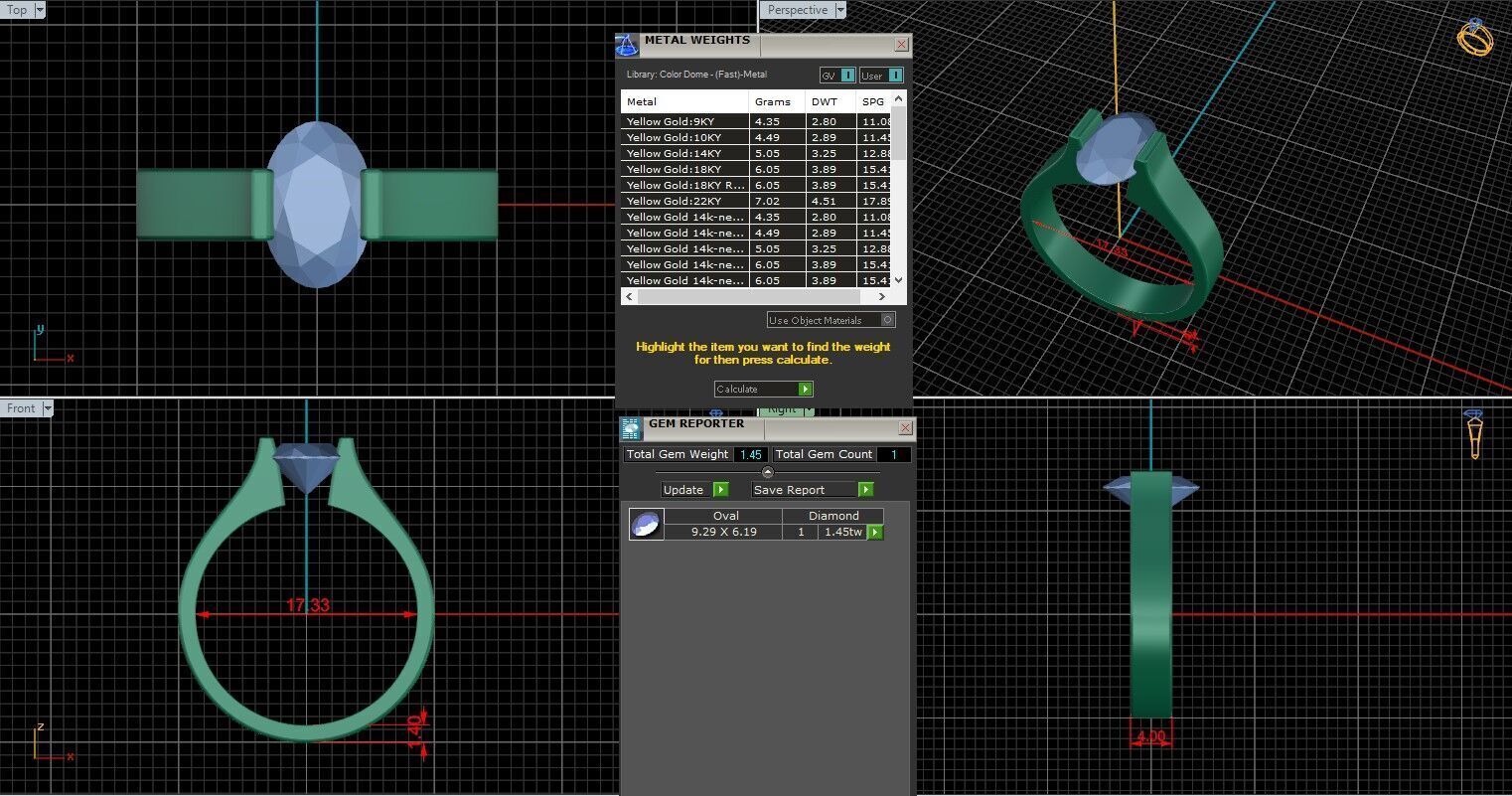
Task: Click the 17.33 dimension in the Front viewport
Action: click(x=308, y=605)
